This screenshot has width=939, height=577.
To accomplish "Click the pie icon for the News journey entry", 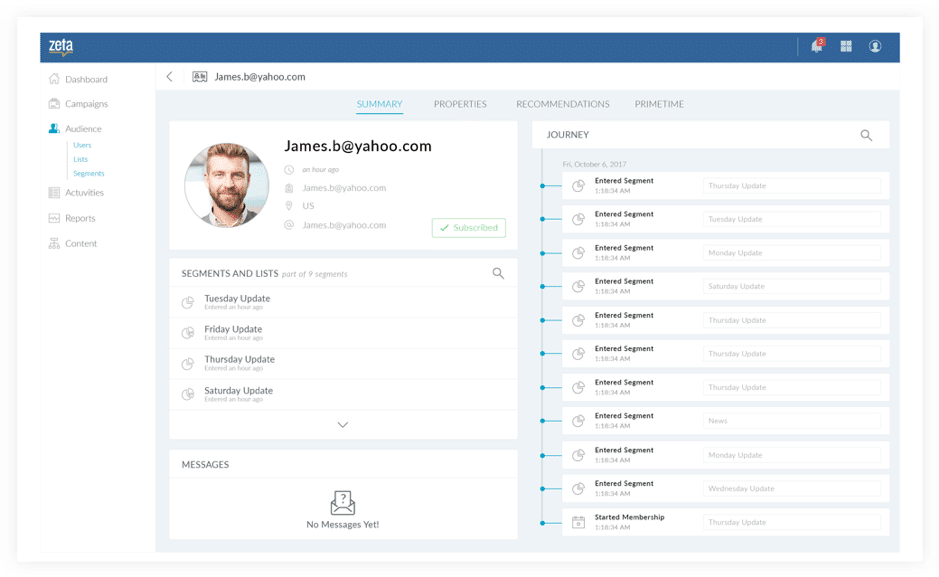I will (x=578, y=421).
